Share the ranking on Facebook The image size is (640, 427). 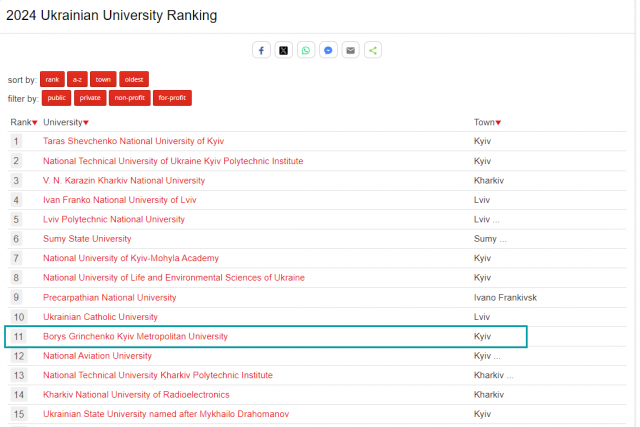coord(262,50)
